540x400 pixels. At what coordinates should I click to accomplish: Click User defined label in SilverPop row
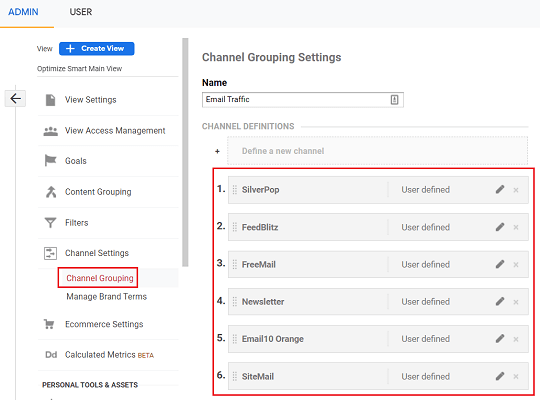click(426, 190)
